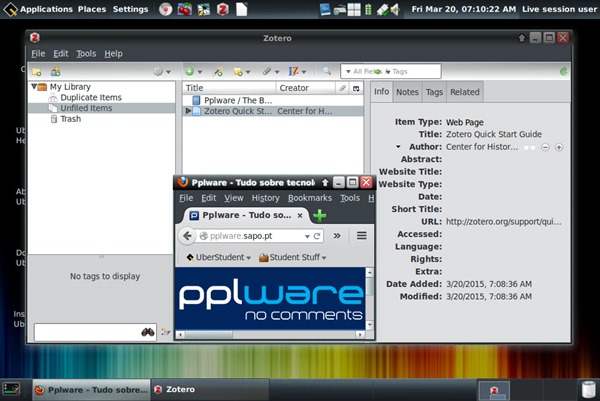Sort items by Title column header
Viewport: 600px width, 401px height.
(229, 88)
